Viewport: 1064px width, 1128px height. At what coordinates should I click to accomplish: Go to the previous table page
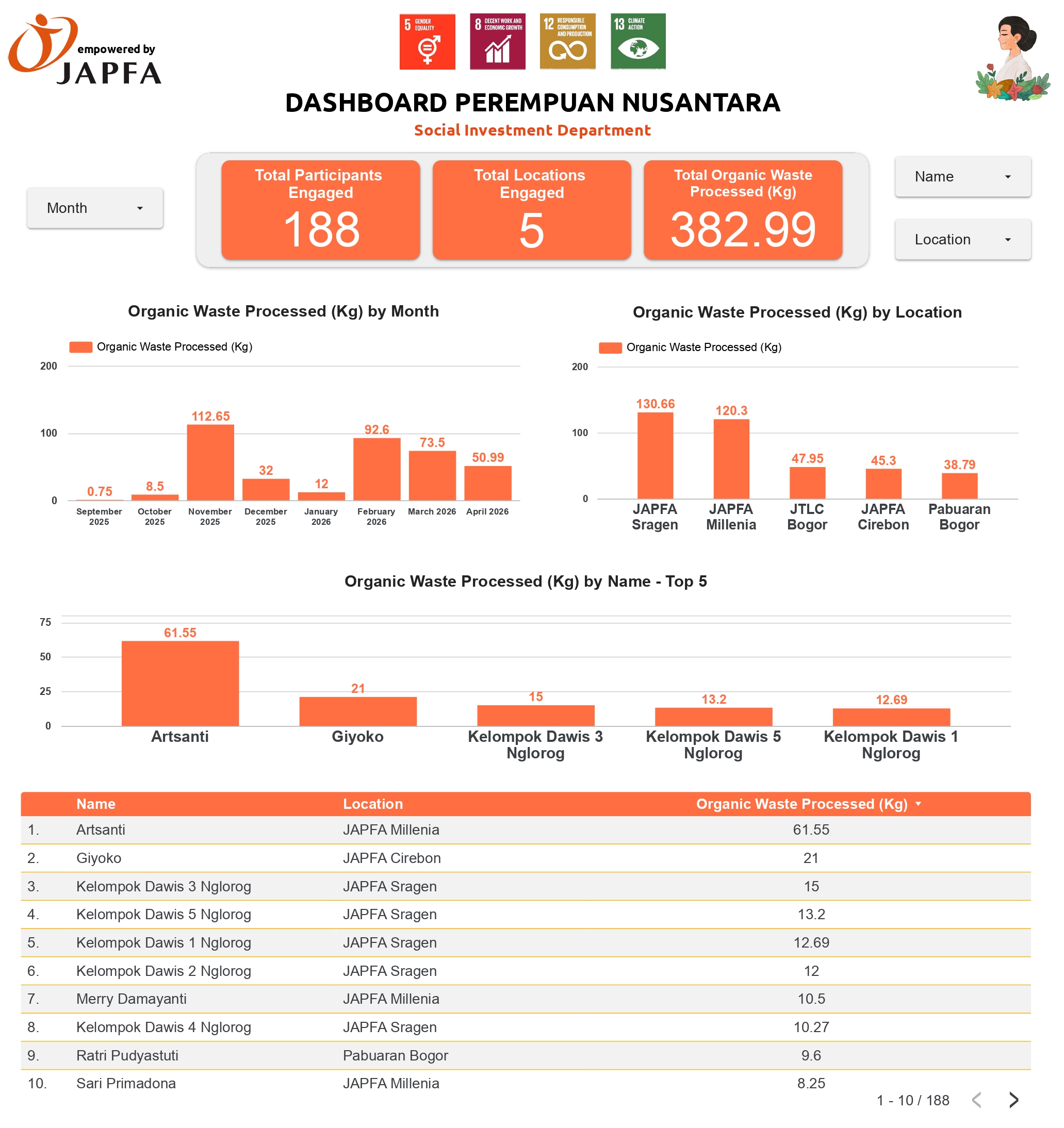click(x=978, y=1099)
